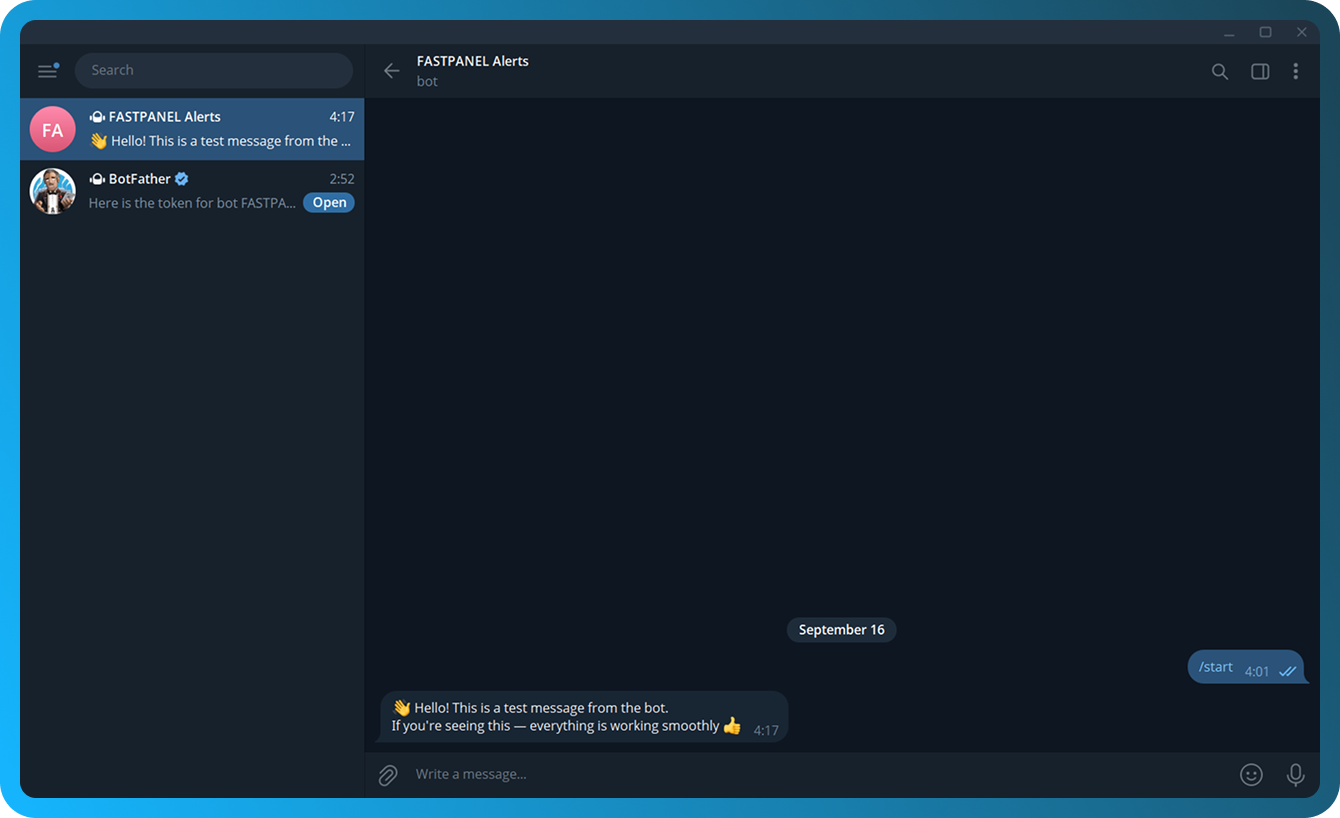Click the FA avatar circle
The height and width of the screenshot is (818, 1340).
pyautogui.click(x=53, y=130)
